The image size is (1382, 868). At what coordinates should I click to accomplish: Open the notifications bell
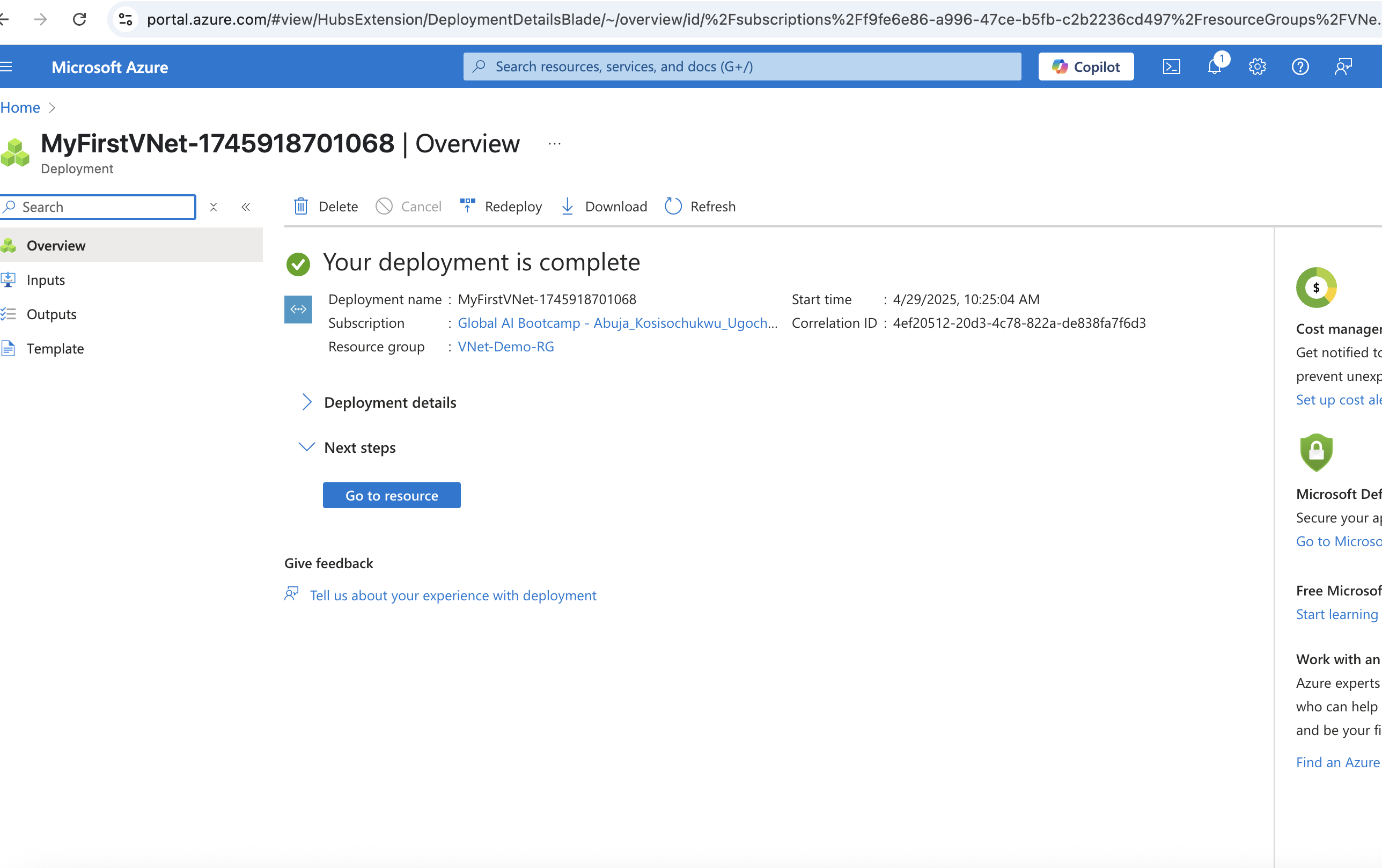click(x=1215, y=67)
